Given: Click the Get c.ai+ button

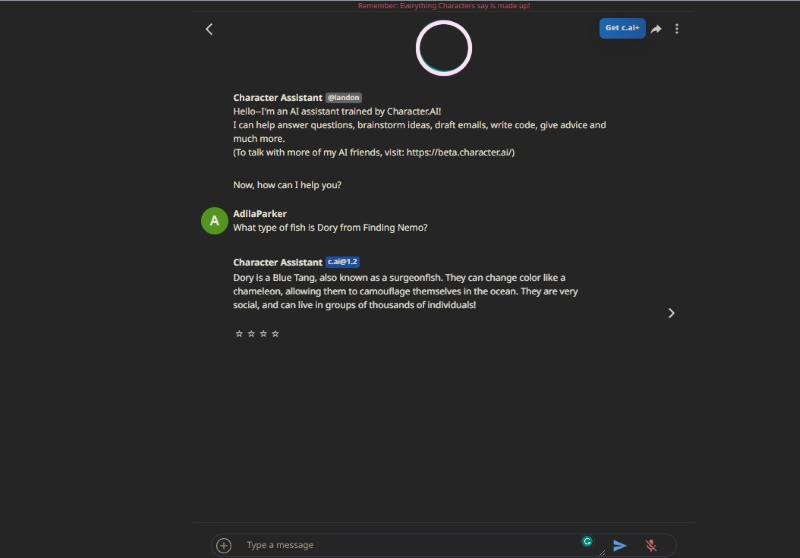Looking at the screenshot, I should [622, 28].
